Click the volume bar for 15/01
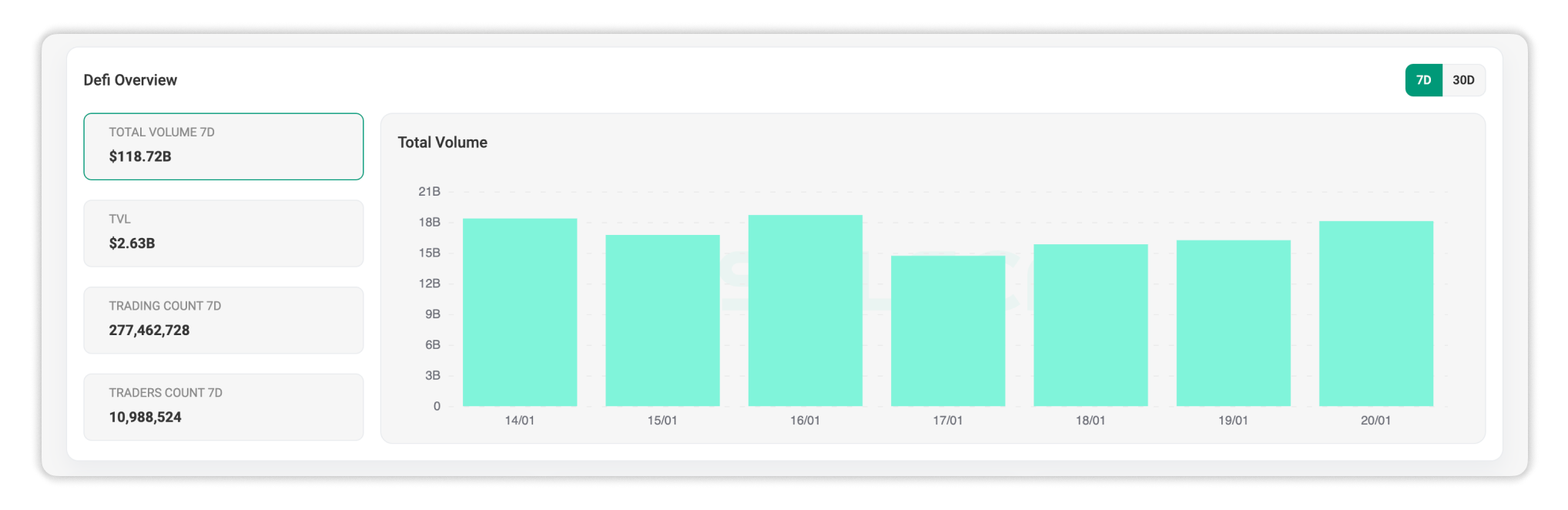The width and height of the screenshot is (1568, 510). pos(662,320)
